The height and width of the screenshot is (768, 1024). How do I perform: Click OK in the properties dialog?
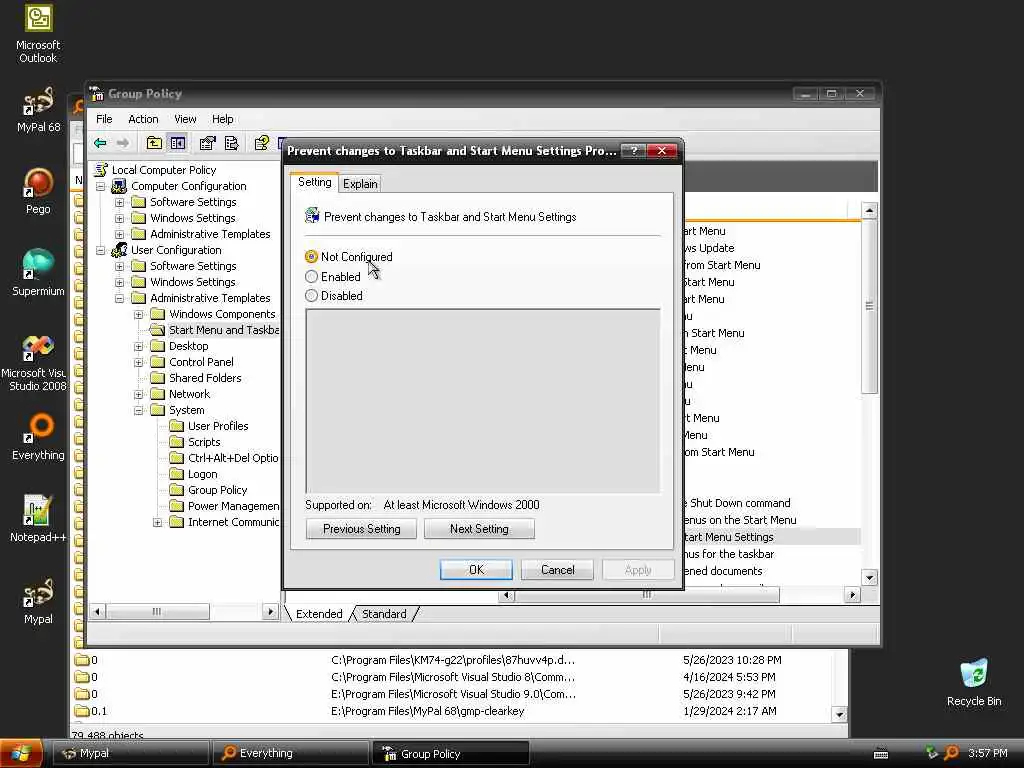476,569
